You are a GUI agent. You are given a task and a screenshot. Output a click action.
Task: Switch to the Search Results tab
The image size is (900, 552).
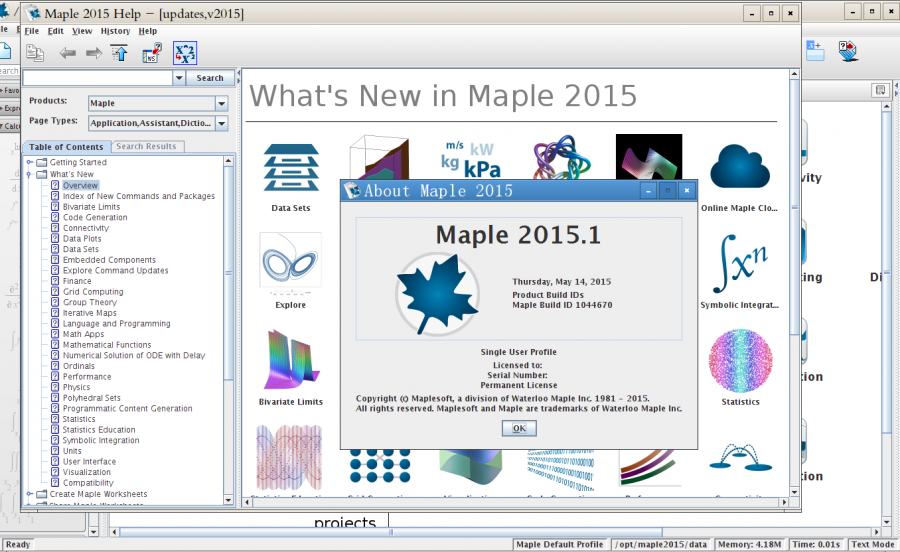146,146
